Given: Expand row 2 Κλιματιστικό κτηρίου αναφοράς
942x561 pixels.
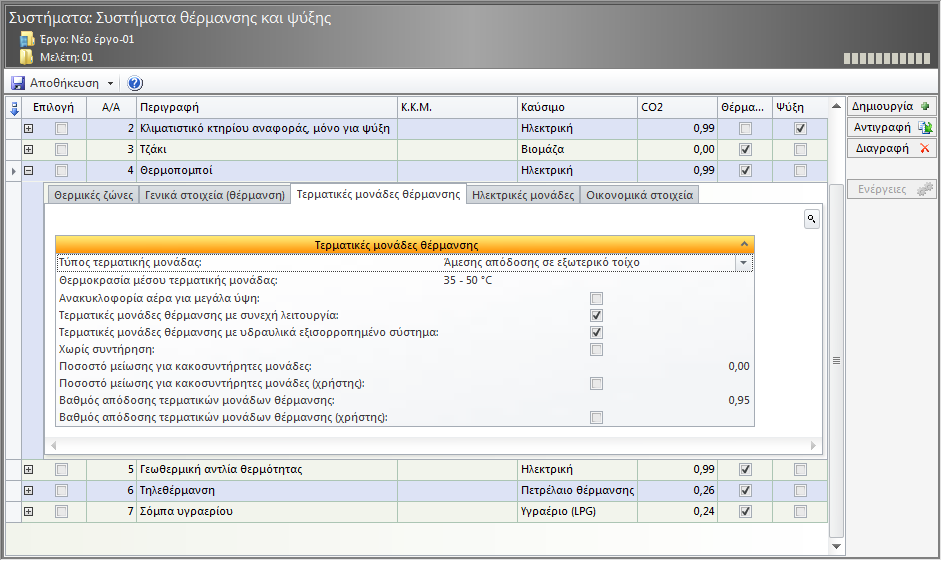Looking at the screenshot, I should (28, 129).
